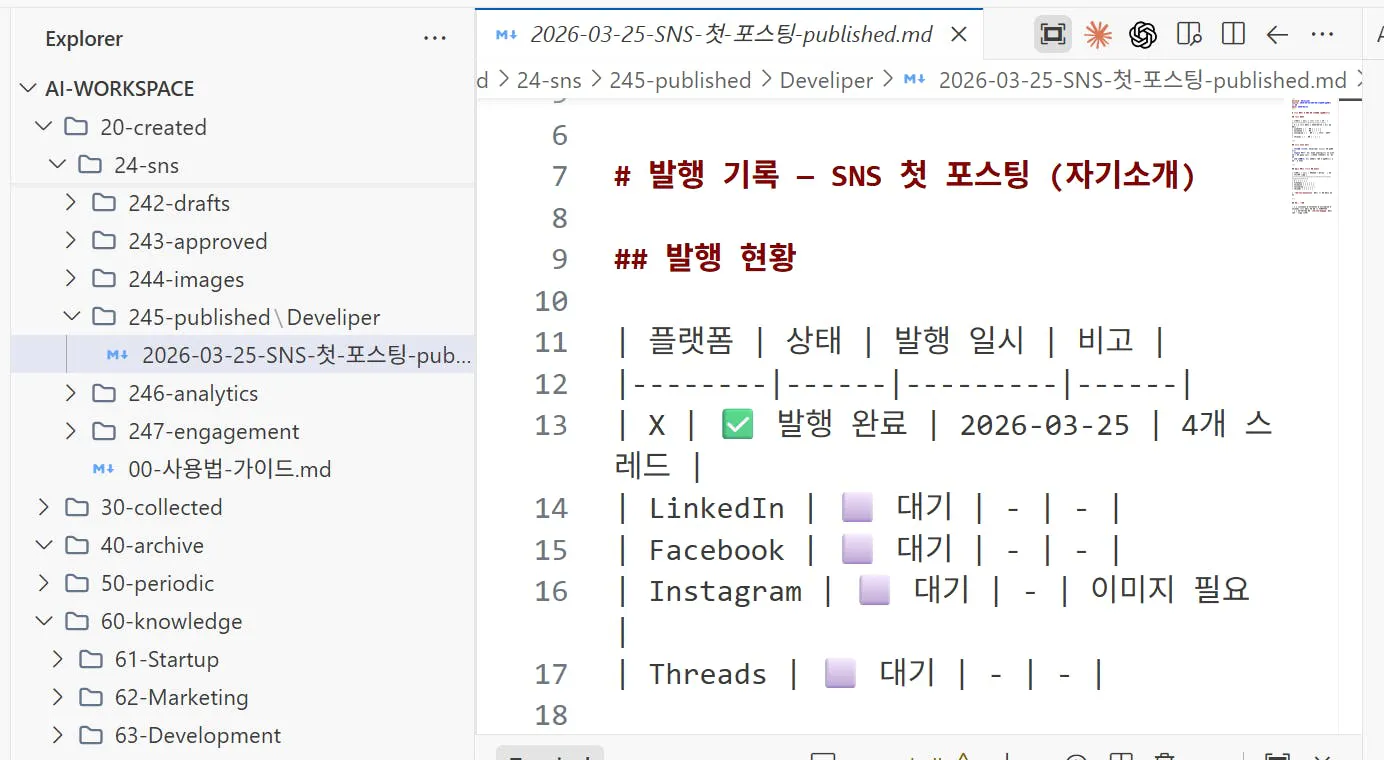The image size is (1384, 760).
Task: Toggle the centered layout mode icon
Action: (x=1052, y=33)
